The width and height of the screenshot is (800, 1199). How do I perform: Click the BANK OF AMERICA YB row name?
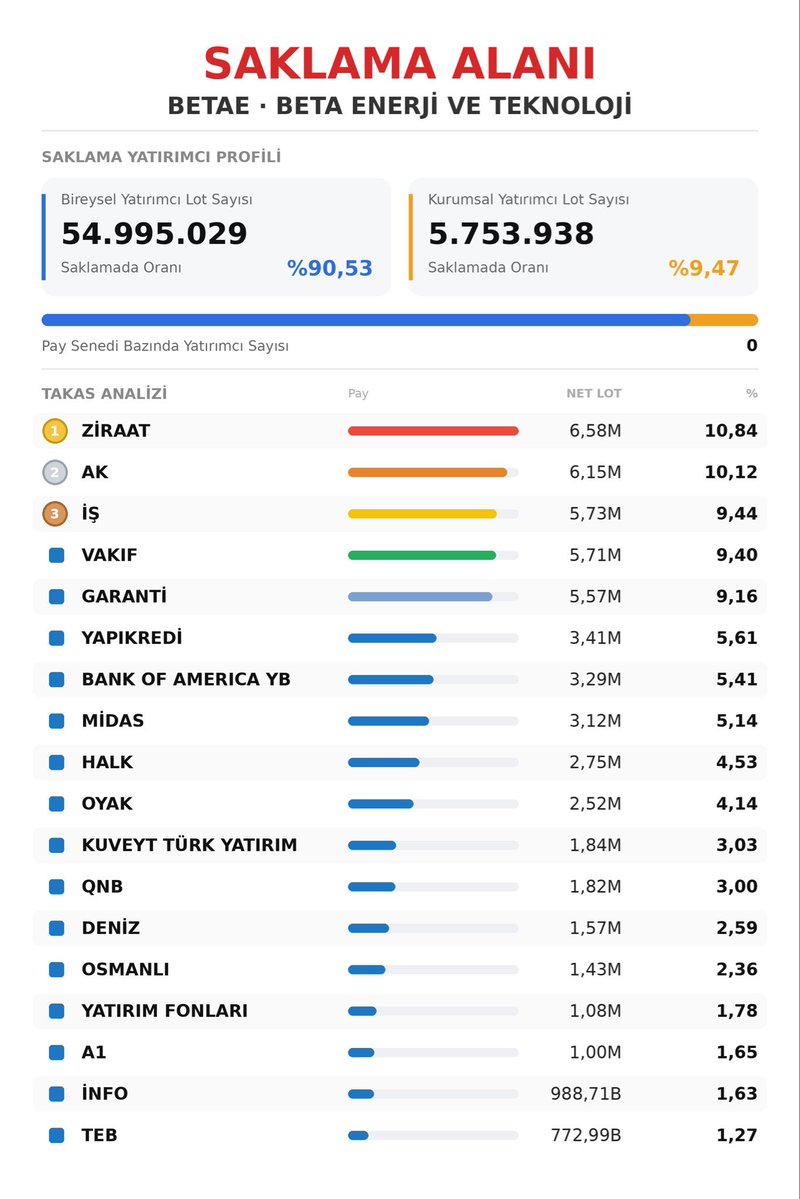pos(186,679)
